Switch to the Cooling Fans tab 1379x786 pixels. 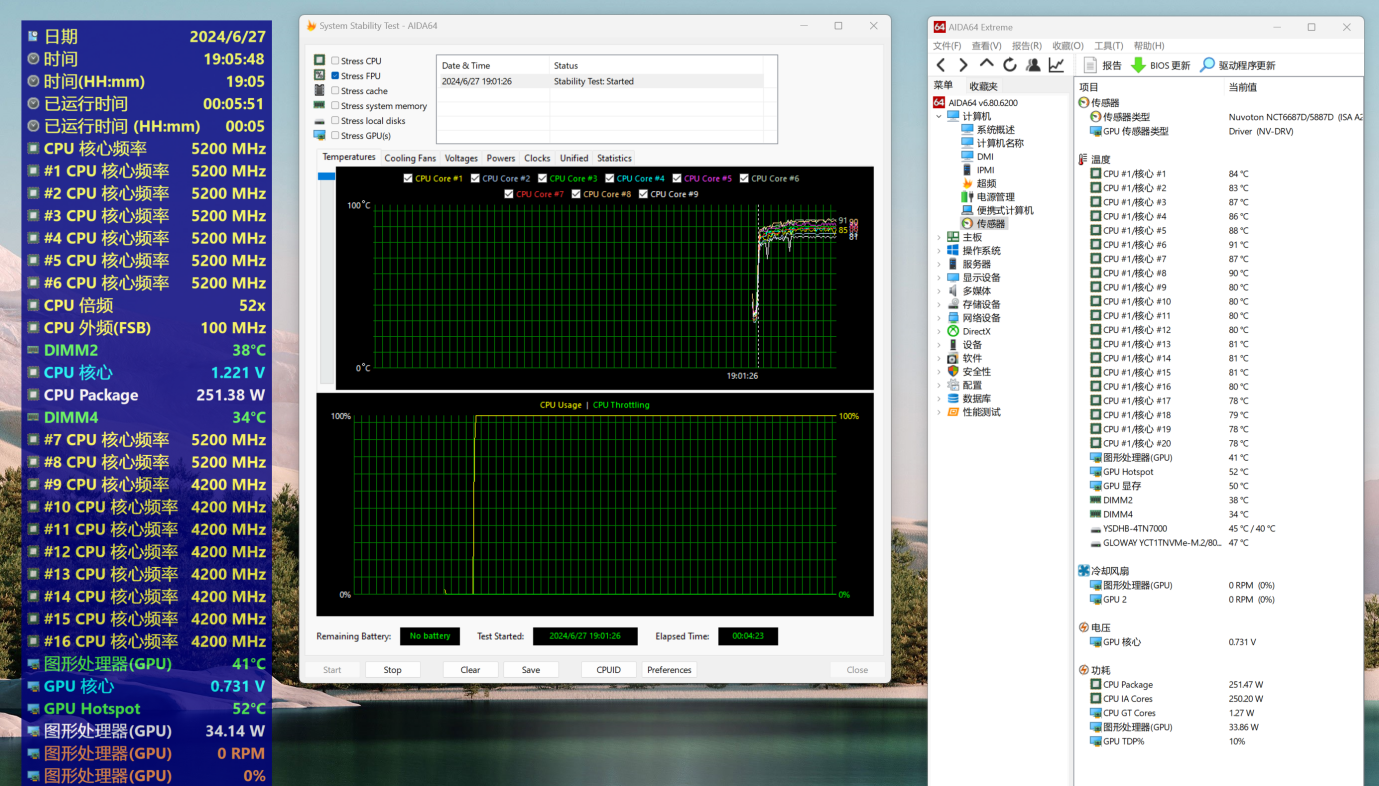click(x=410, y=158)
